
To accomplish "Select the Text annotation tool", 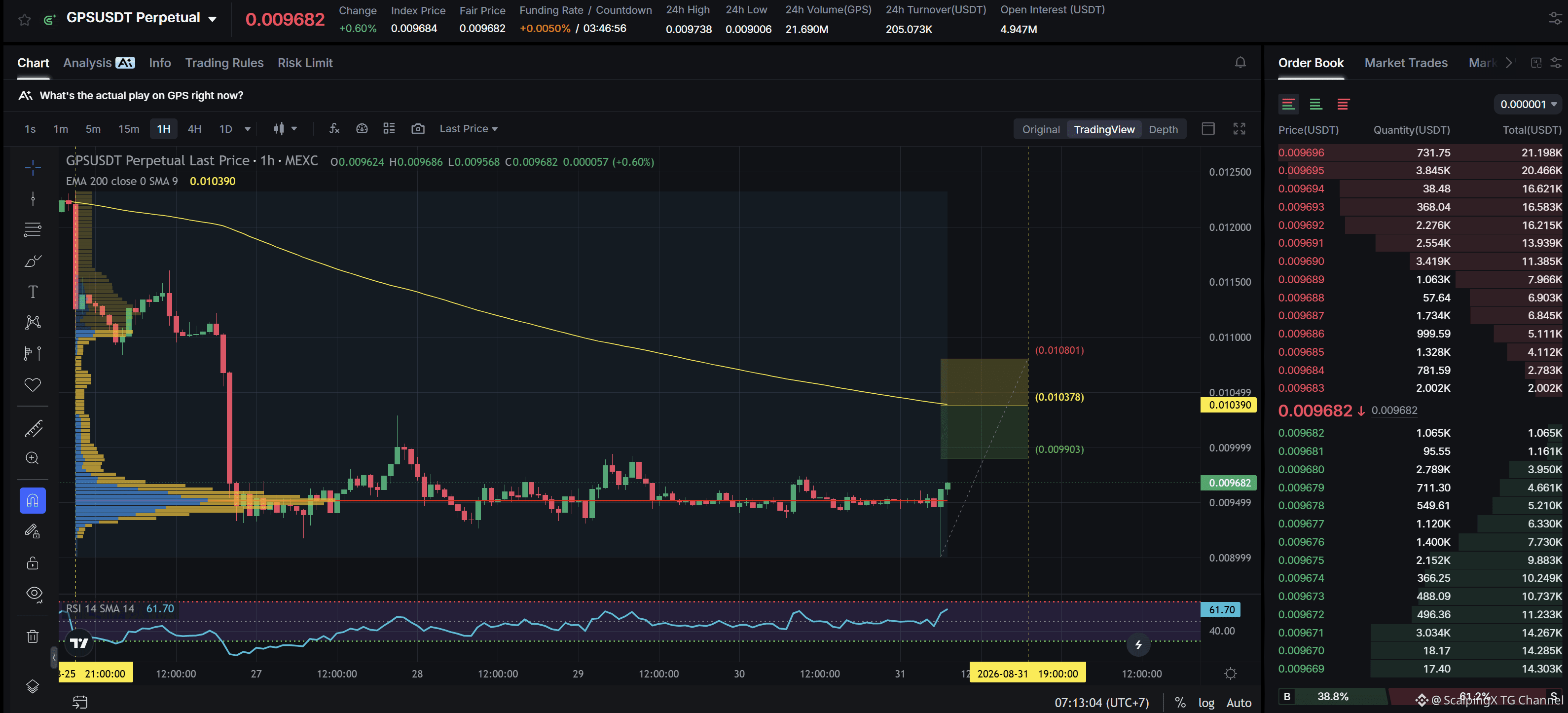I will [33, 292].
